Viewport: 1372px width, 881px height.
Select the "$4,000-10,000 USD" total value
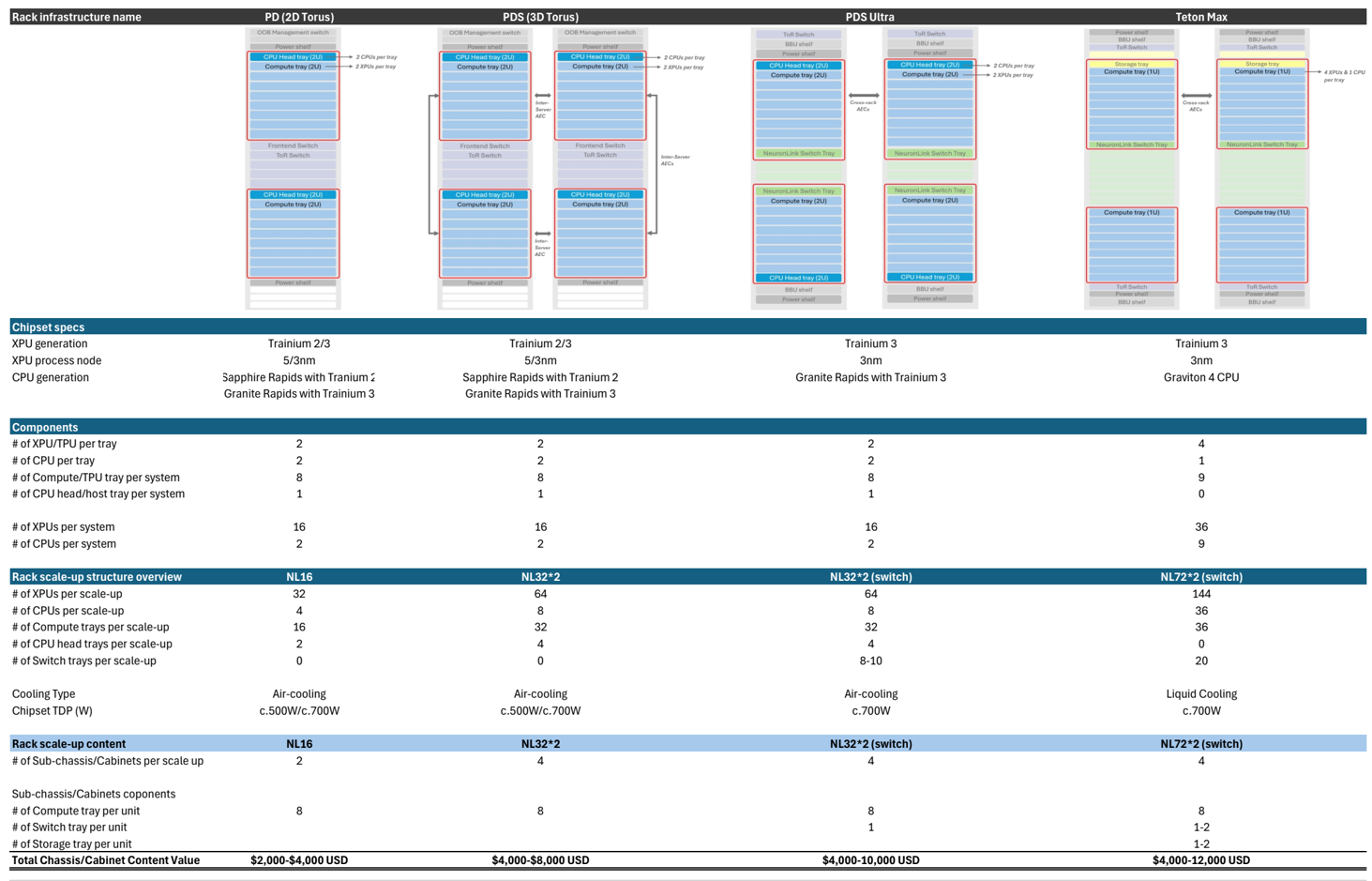click(870, 860)
